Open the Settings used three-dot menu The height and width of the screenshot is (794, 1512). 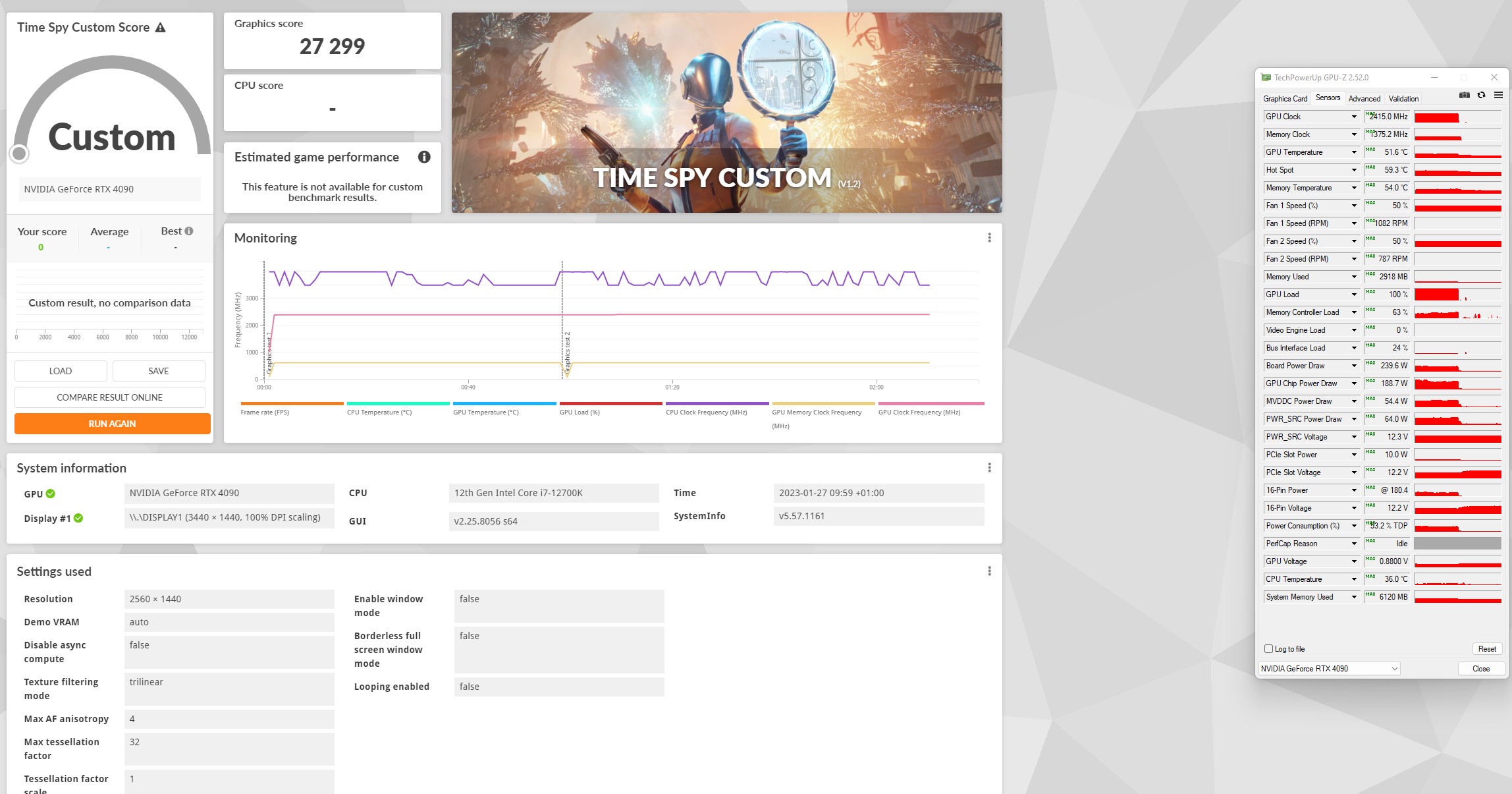tap(989, 571)
